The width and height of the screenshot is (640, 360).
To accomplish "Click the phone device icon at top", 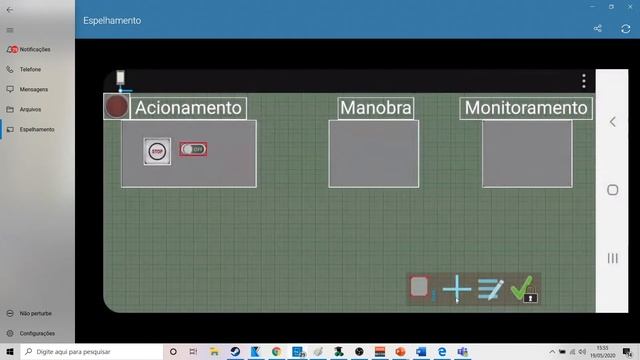I will click(120, 77).
